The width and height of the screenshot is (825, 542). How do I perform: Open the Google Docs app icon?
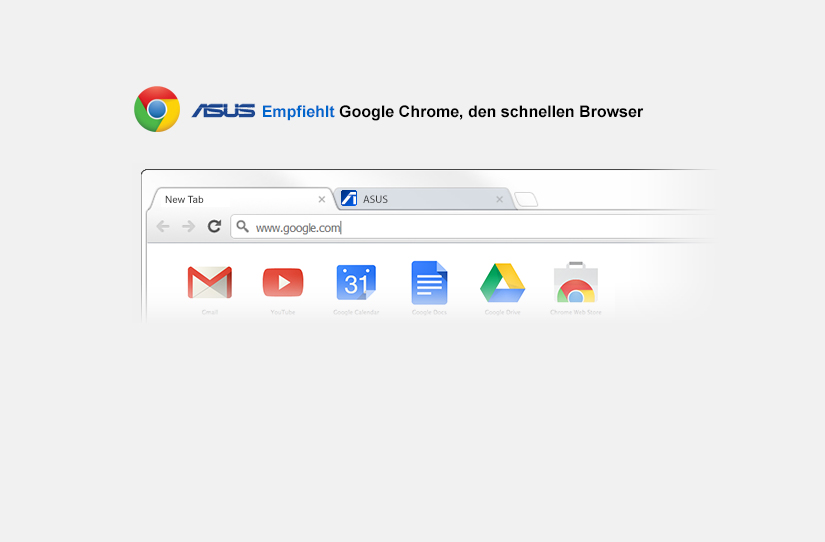[x=429, y=283]
